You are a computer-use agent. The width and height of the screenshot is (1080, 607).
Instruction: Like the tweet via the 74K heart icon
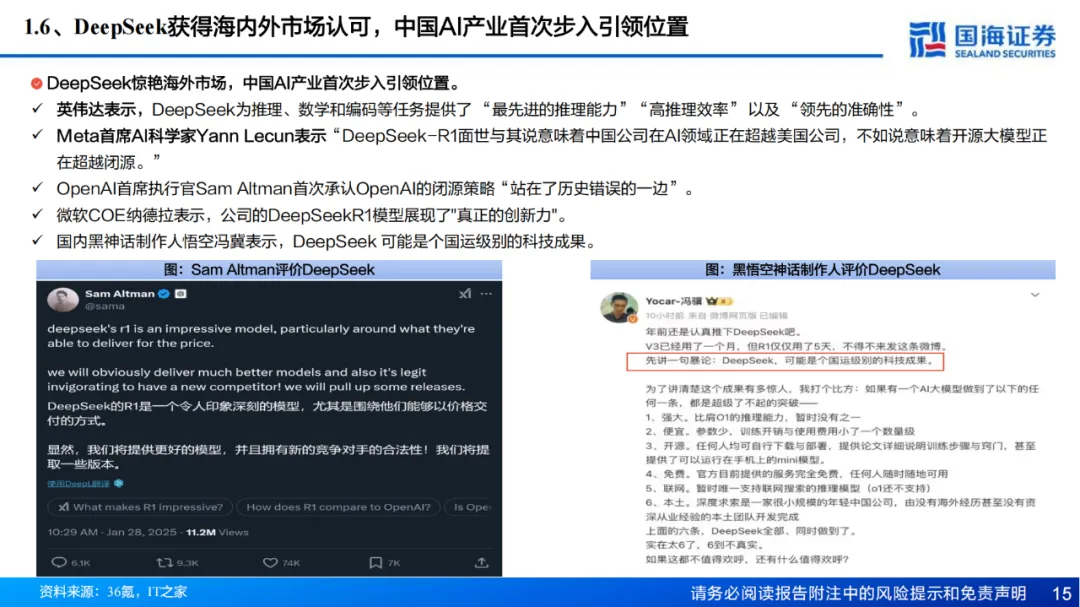[270, 563]
